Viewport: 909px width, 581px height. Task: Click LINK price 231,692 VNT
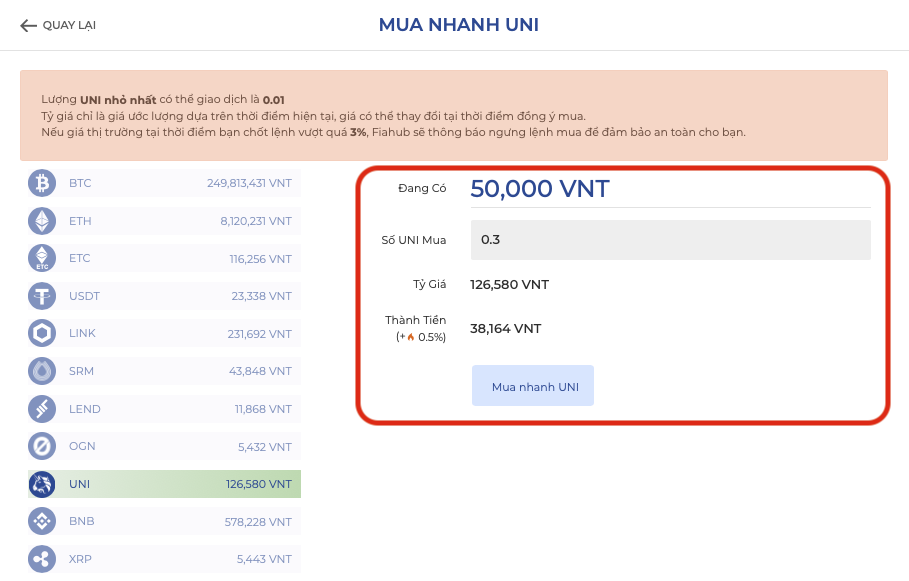pyautogui.click(x=259, y=334)
